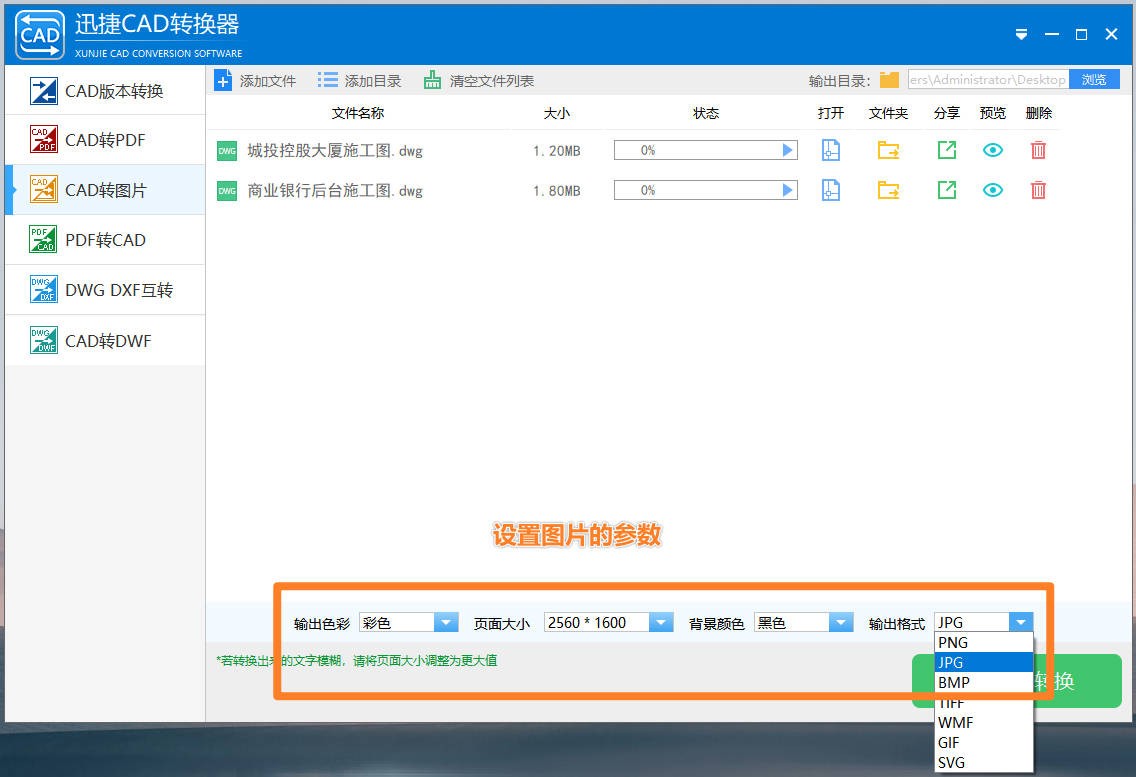Share 城投控股大厦施工图 via the green share icon
The image size is (1136, 777).
click(946, 150)
